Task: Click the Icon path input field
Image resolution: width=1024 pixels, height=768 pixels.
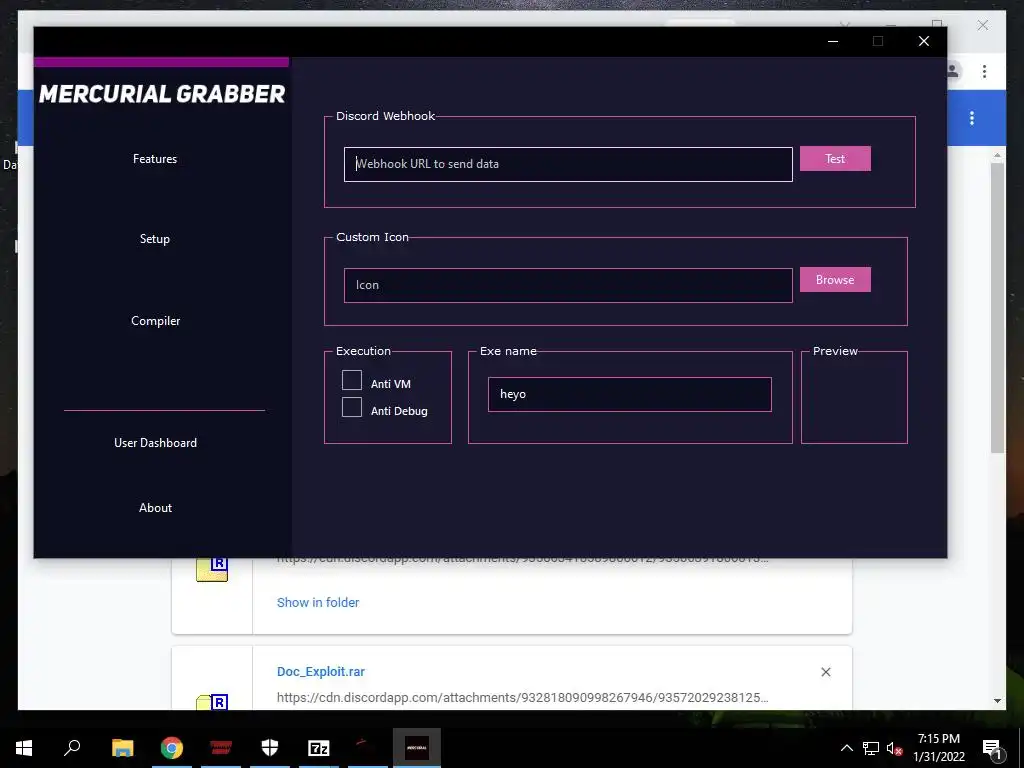Action: (x=568, y=285)
